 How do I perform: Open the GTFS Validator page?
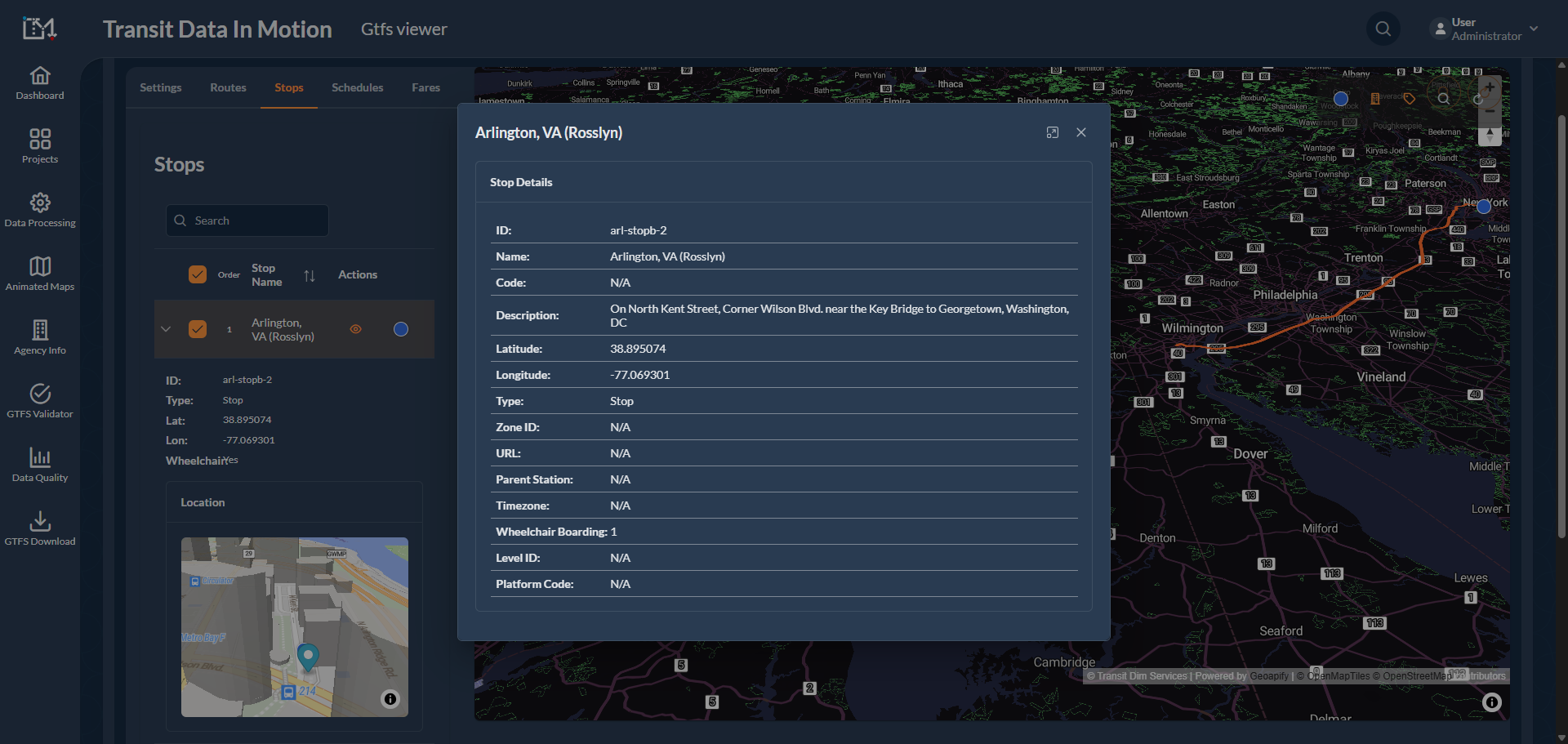pyautogui.click(x=40, y=402)
